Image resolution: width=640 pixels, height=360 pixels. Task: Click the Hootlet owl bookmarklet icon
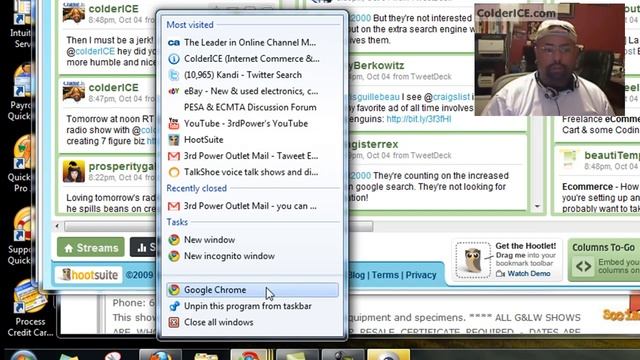click(473, 260)
